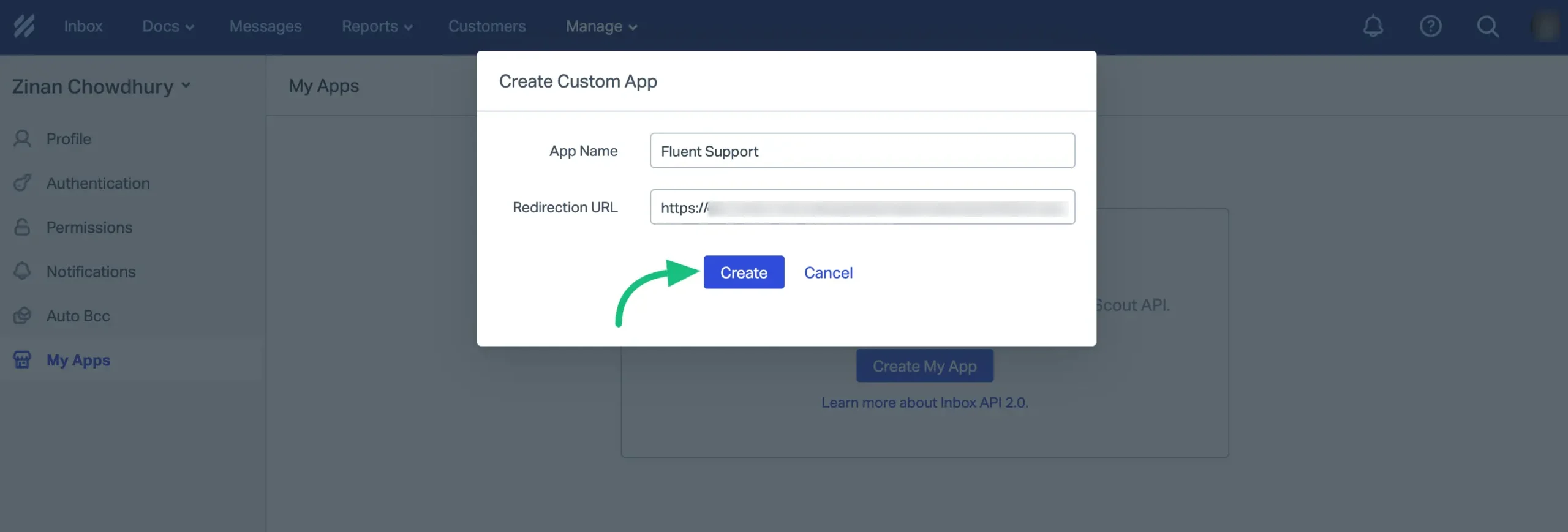
Task: Click the Permissions lock icon
Action: (x=23, y=227)
